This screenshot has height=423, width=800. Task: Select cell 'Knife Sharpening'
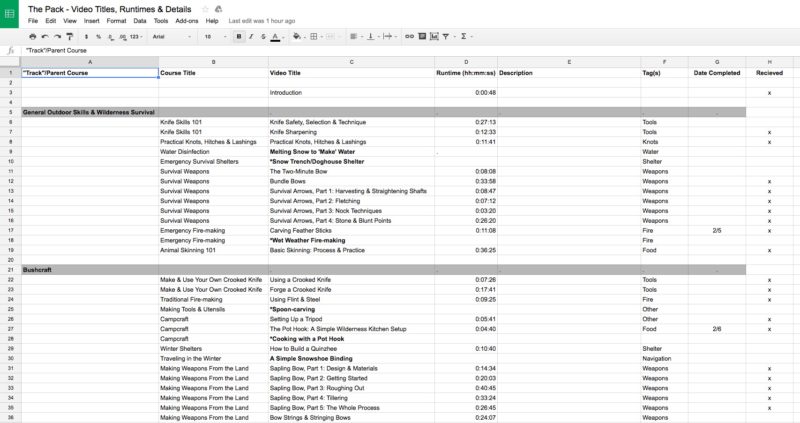[352, 132]
